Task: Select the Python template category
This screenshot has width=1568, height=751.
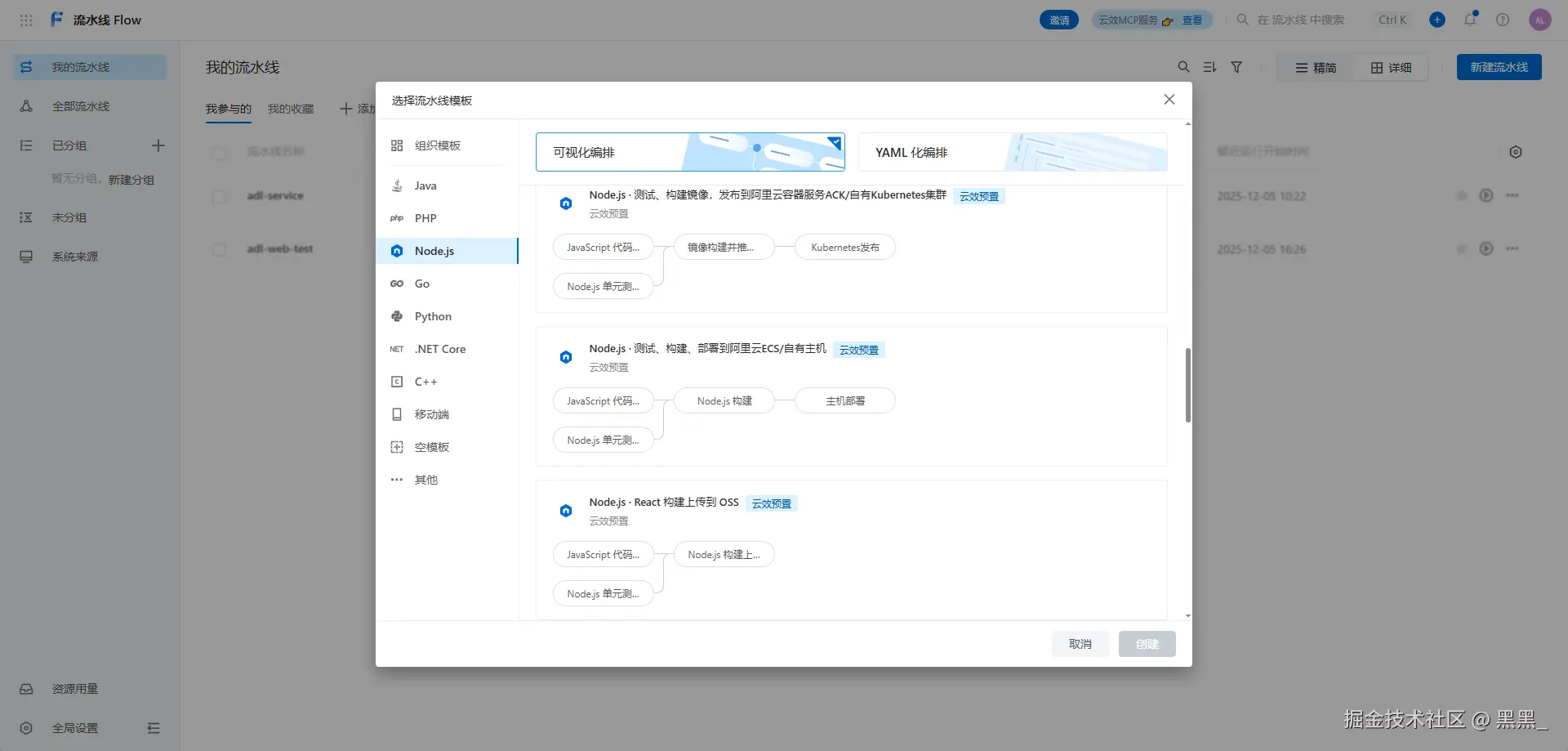Action: pyautogui.click(x=447, y=316)
